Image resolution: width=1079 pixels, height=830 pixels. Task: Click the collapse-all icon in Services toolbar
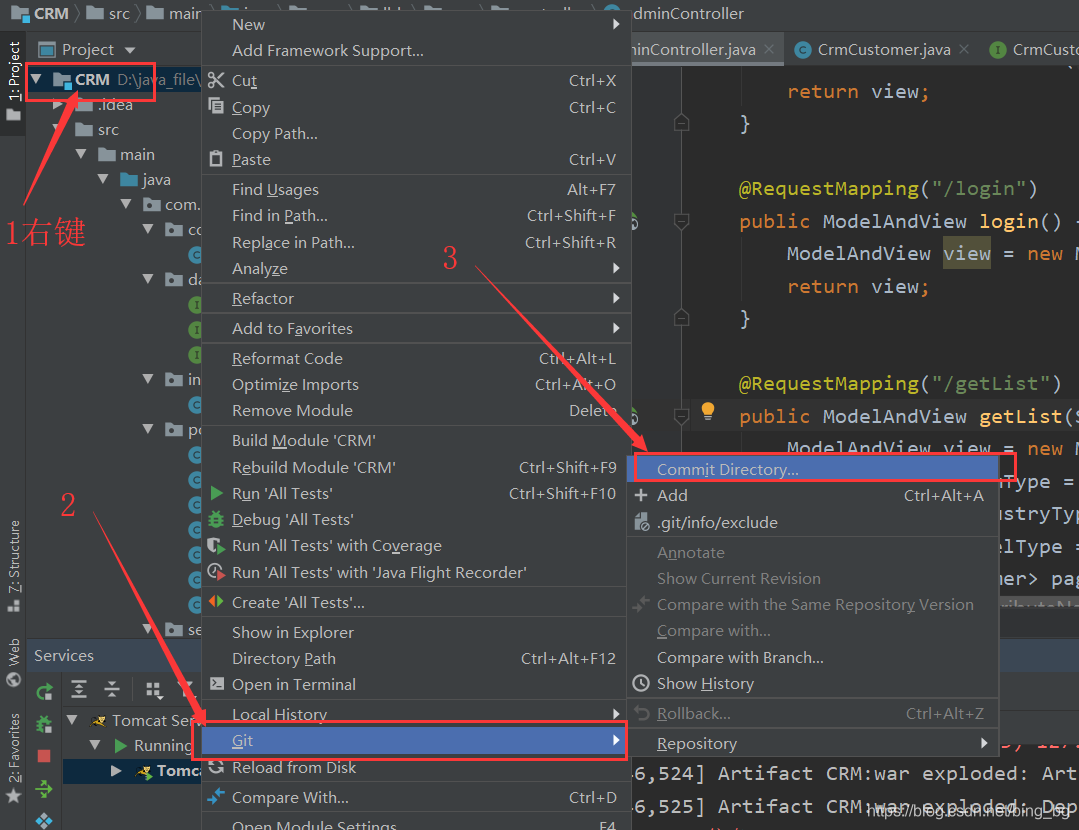[111, 689]
